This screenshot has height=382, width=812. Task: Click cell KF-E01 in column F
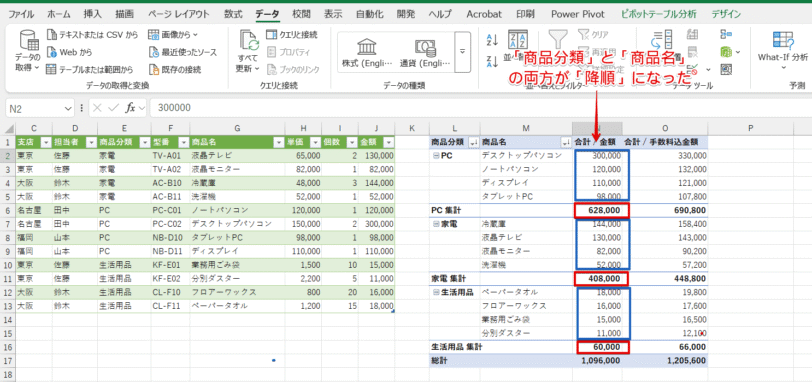click(170, 265)
